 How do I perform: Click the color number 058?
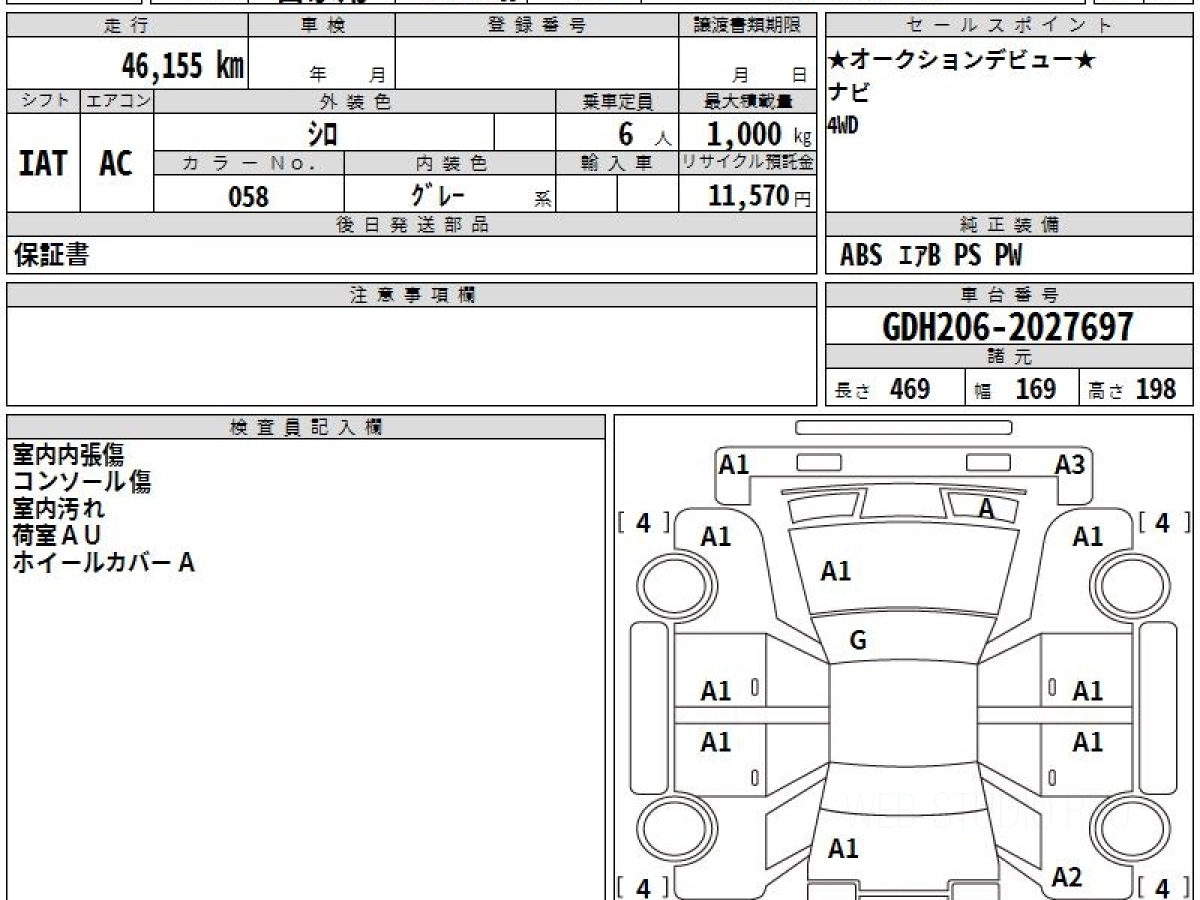pos(249,197)
